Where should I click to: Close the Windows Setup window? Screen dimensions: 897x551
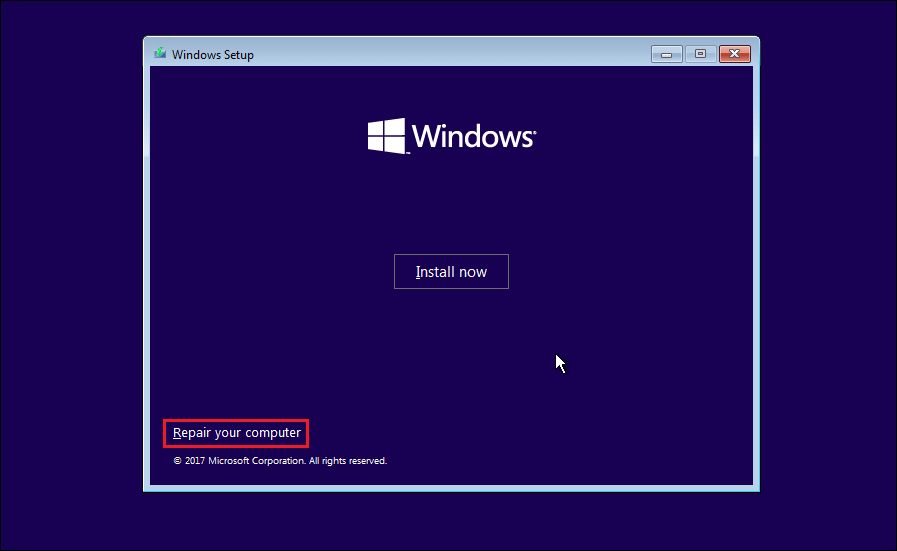(x=735, y=54)
